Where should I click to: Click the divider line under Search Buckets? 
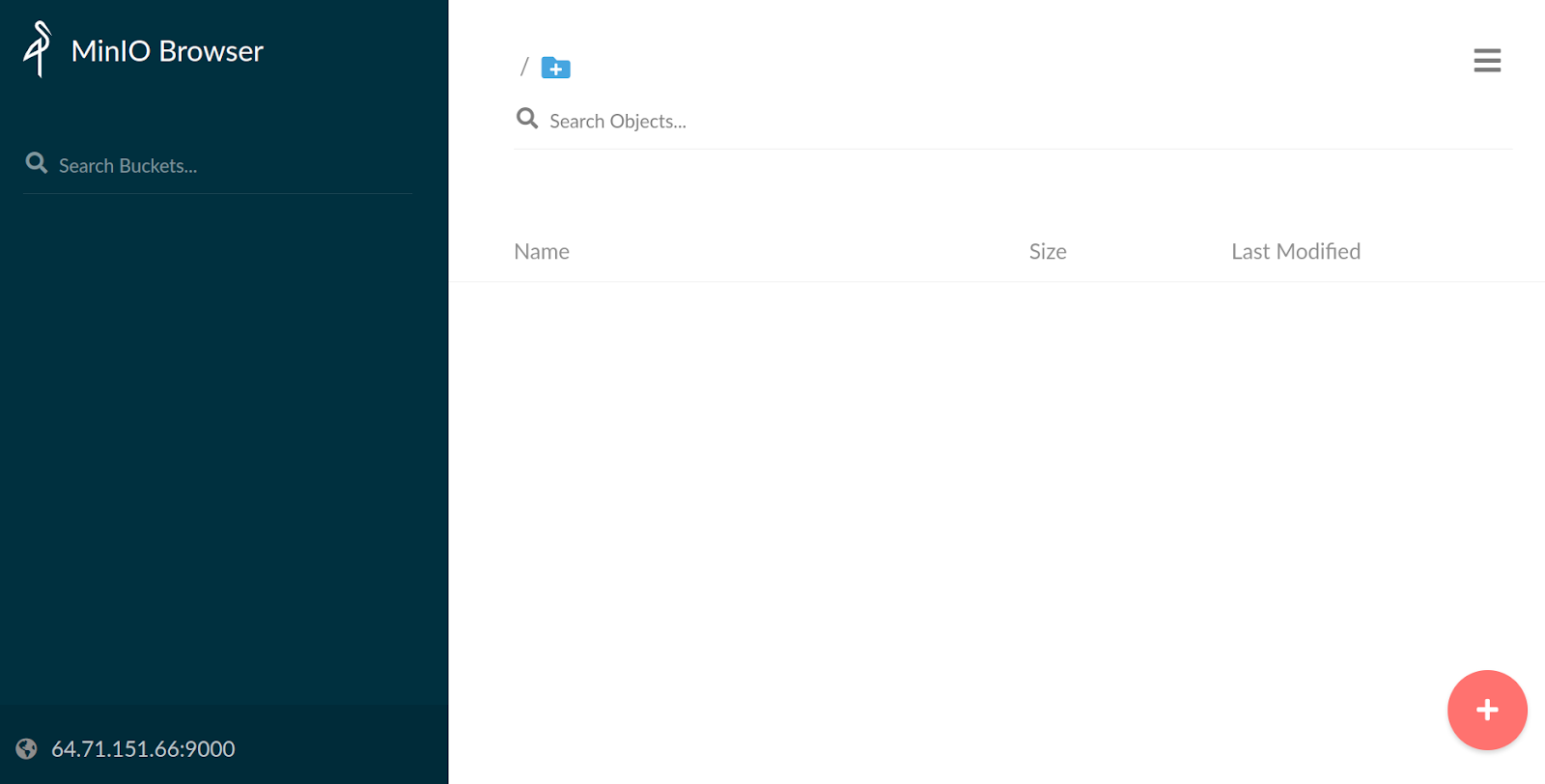217,193
